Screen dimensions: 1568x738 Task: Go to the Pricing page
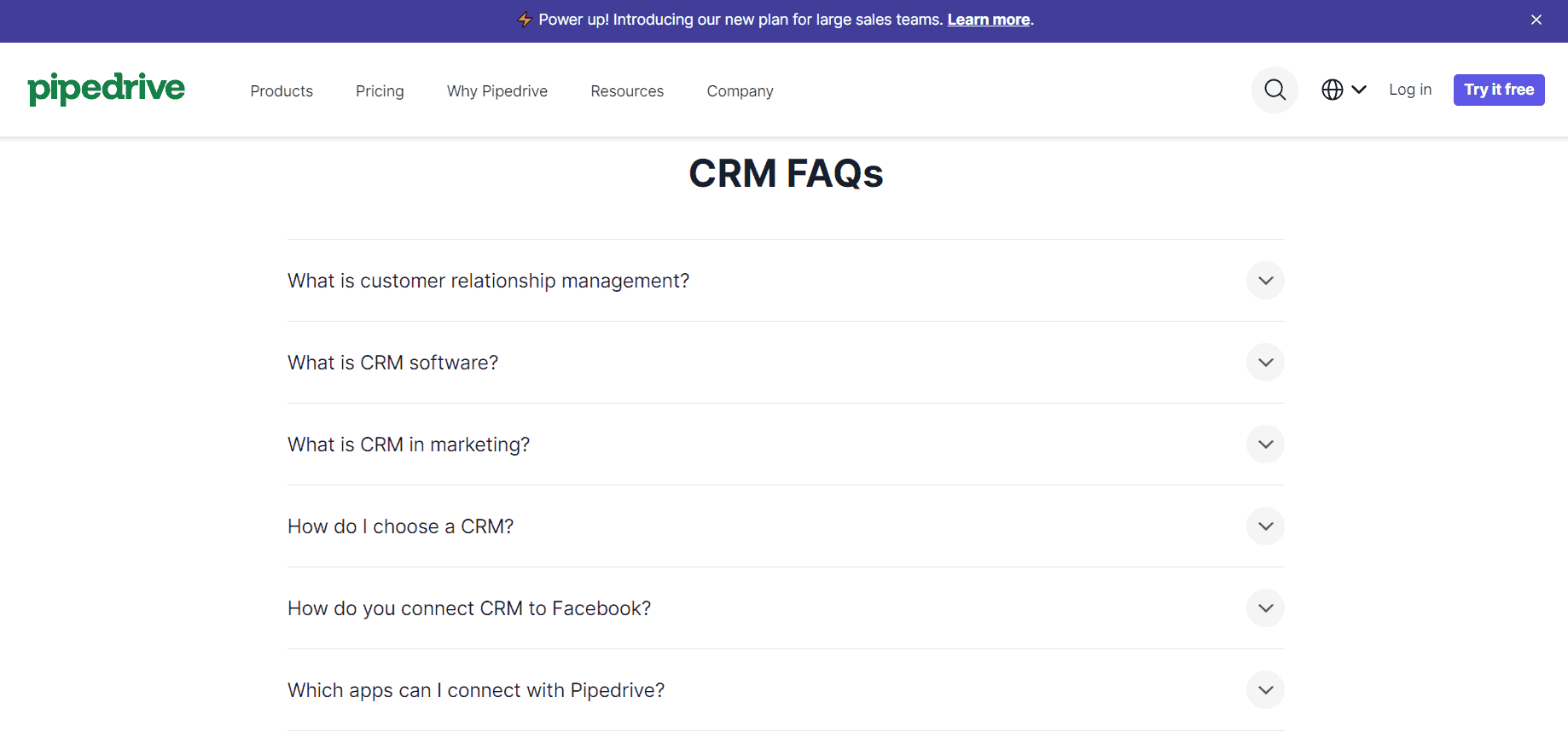coord(380,91)
